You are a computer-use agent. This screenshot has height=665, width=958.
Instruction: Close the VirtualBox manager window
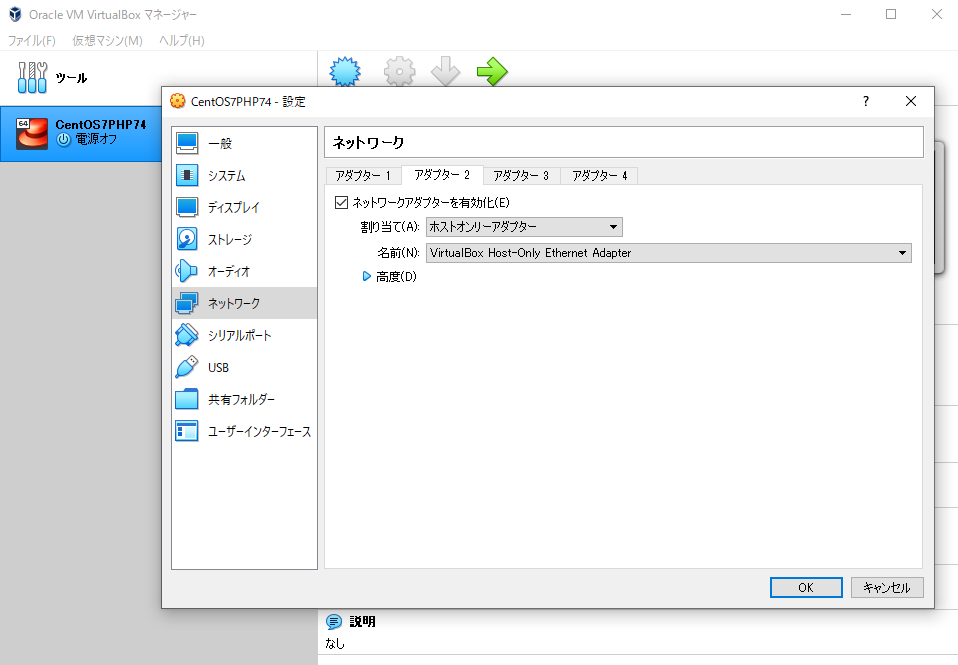[937, 14]
